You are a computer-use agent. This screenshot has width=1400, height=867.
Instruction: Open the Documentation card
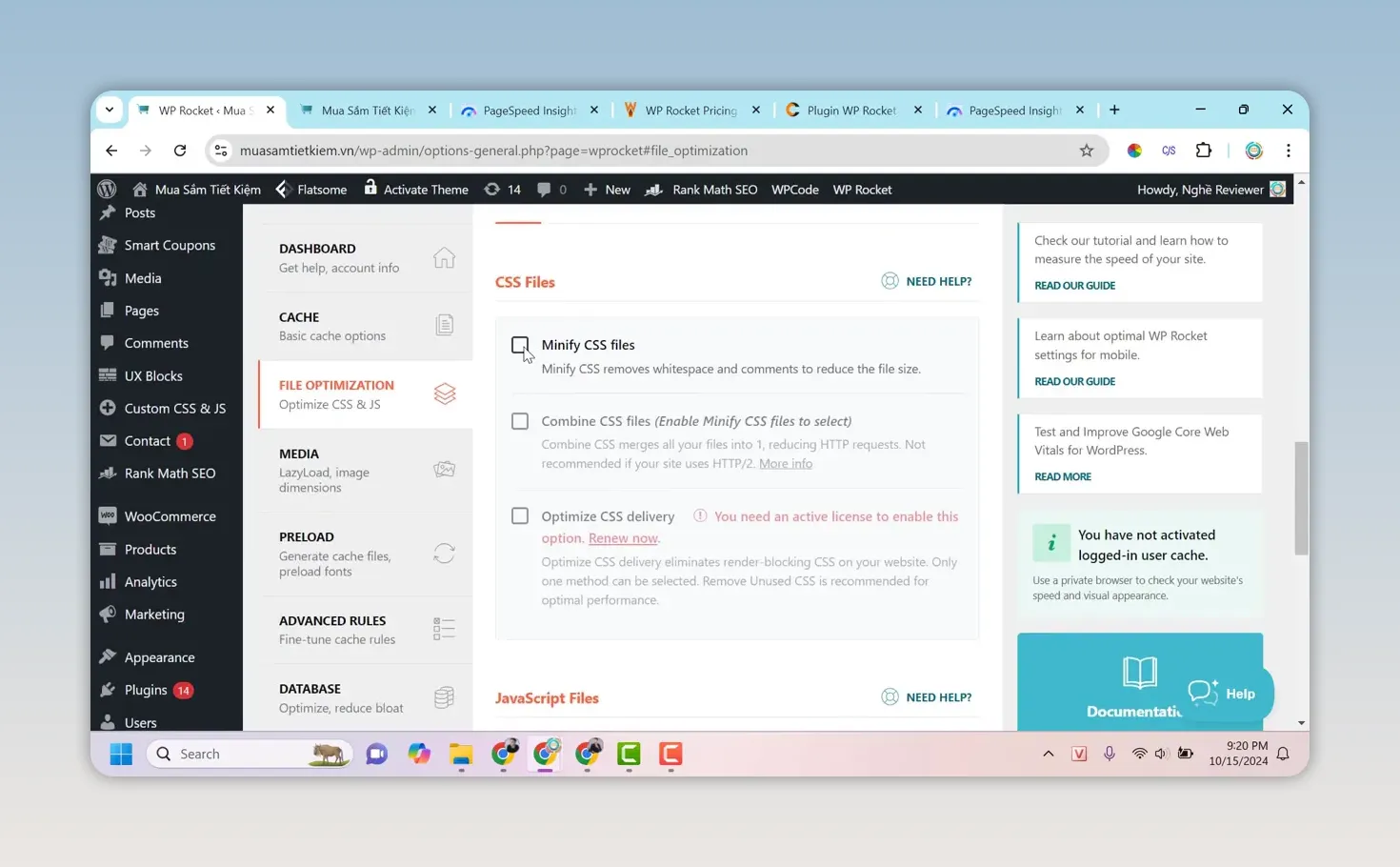click(x=1140, y=682)
